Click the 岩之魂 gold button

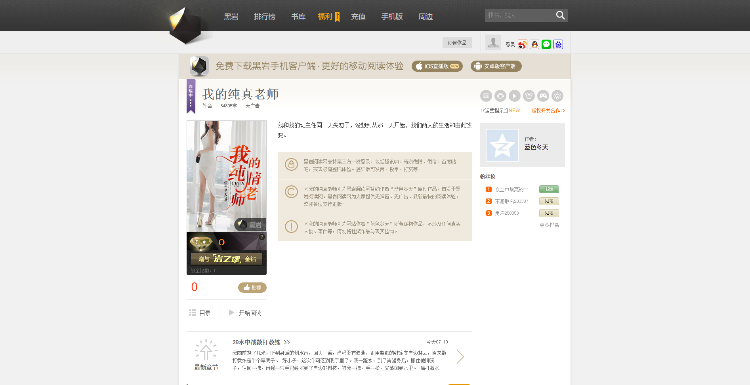click(x=226, y=259)
